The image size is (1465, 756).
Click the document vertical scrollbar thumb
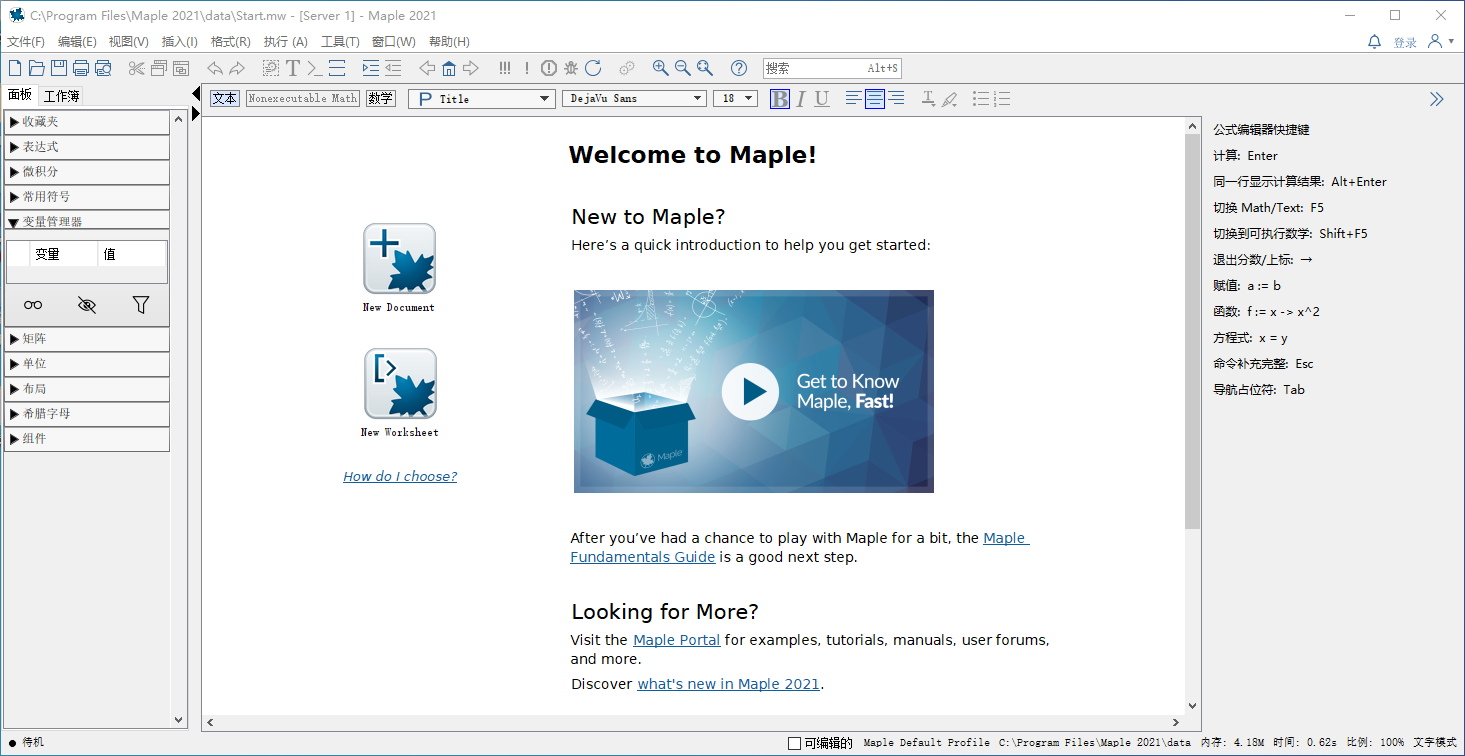1192,332
